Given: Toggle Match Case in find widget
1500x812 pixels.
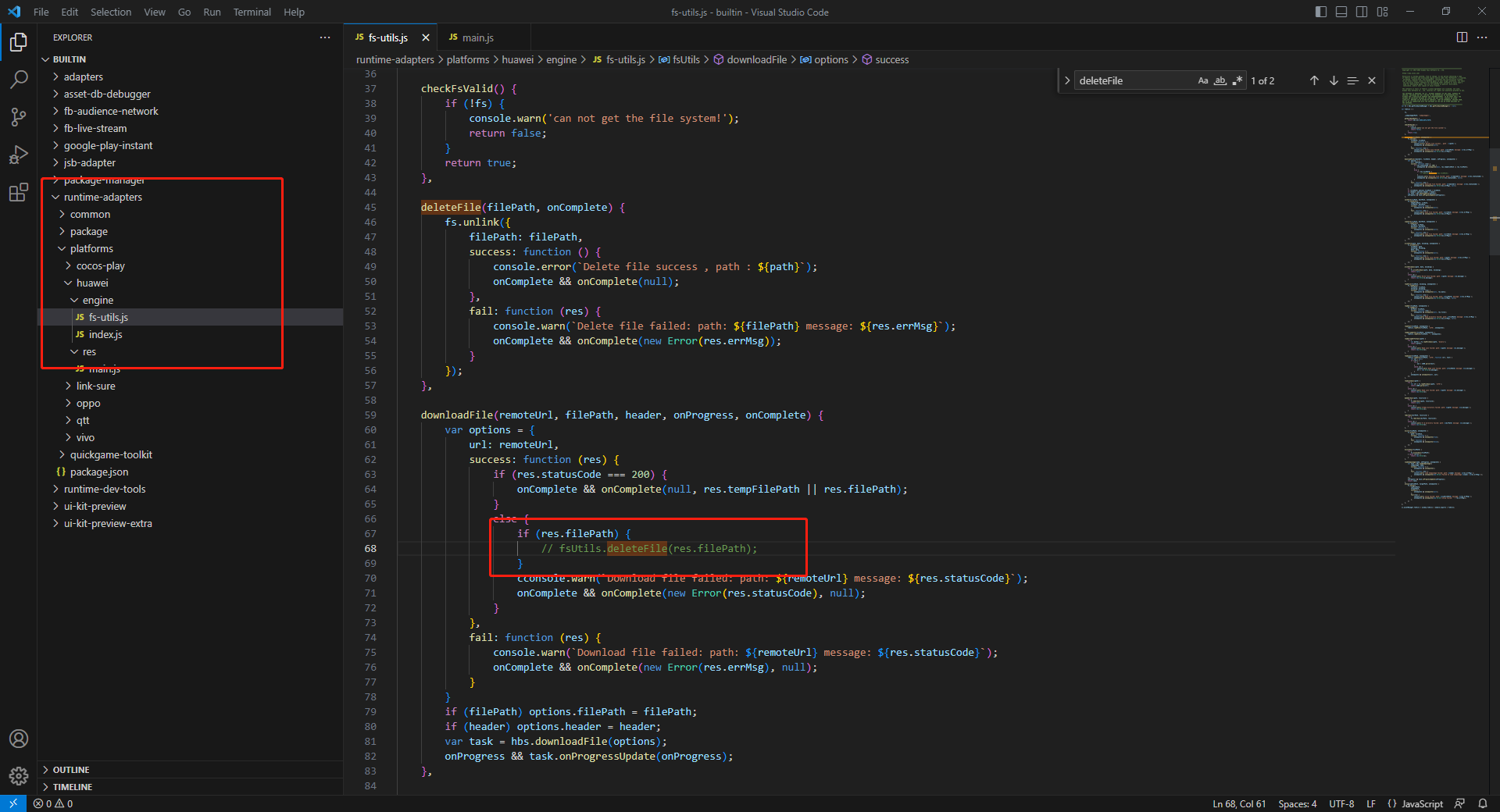Looking at the screenshot, I should point(1203,80).
